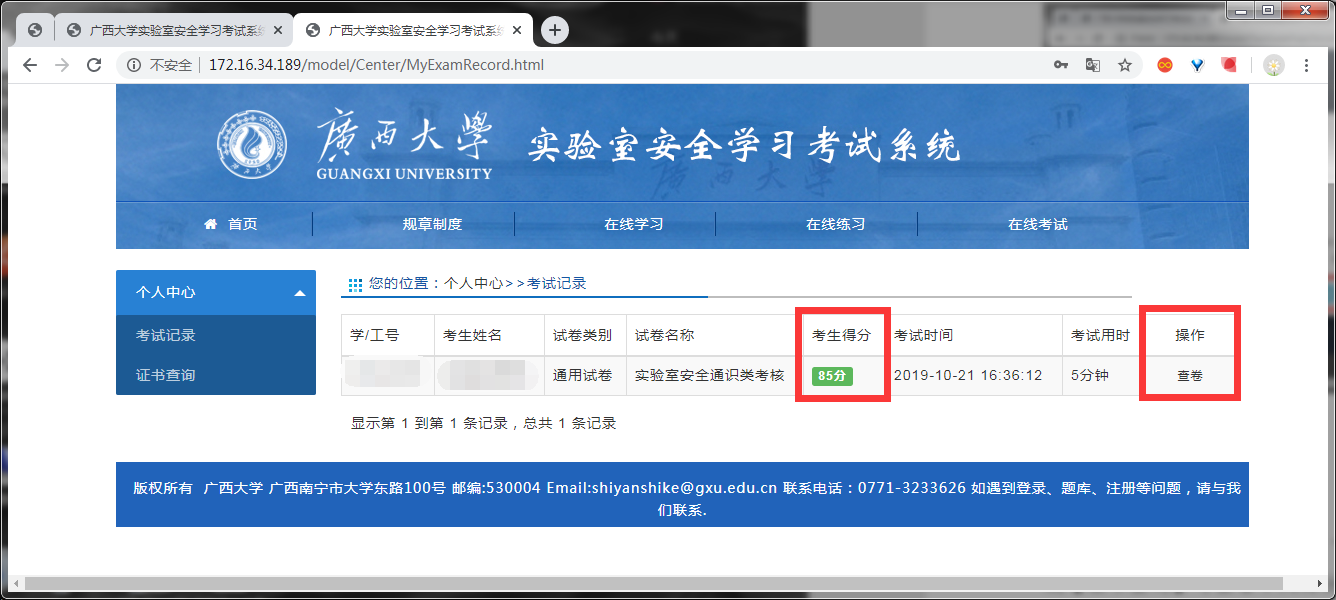Screen dimensions: 1336x600
Task: Collapse the 个人中心 sidebar panel
Action: pyautogui.click(x=216, y=293)
